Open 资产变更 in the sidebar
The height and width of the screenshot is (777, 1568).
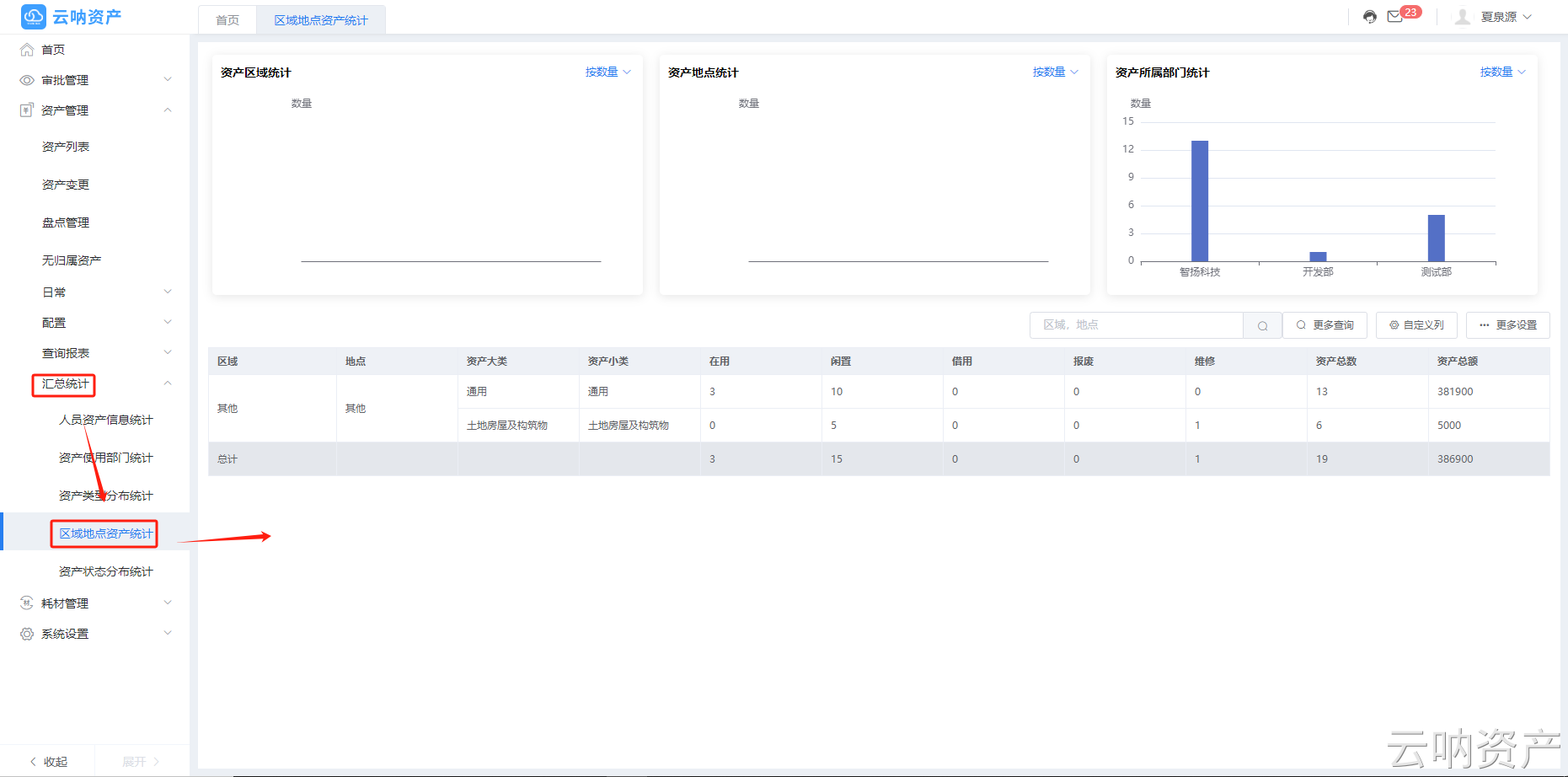[66, 185]
